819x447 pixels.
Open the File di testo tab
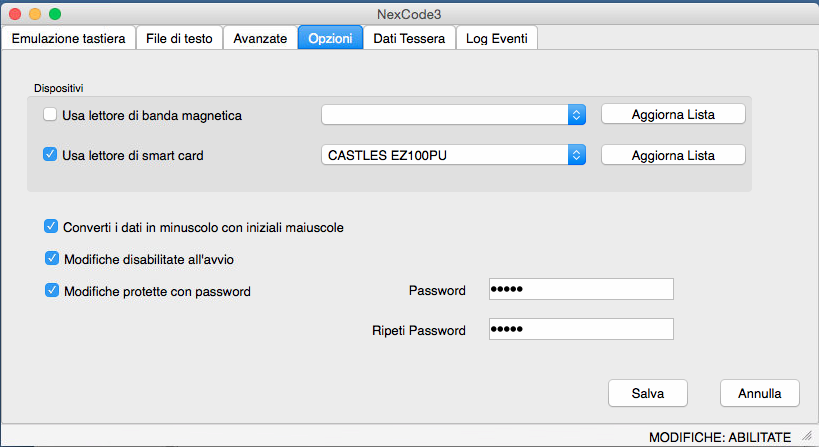pyautogui.click(x=178, y=38)
